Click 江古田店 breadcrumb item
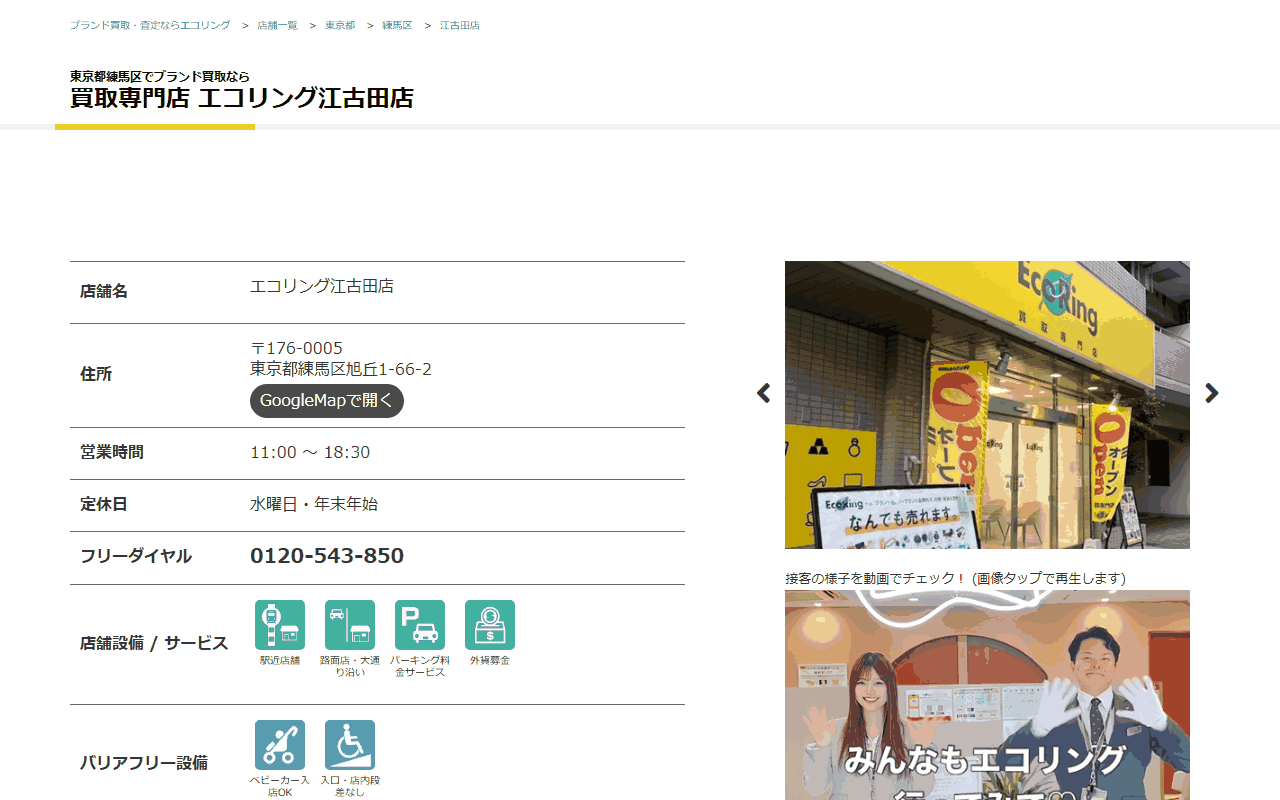The width and height of the screenshot is (1280, 800). point(460,25)
